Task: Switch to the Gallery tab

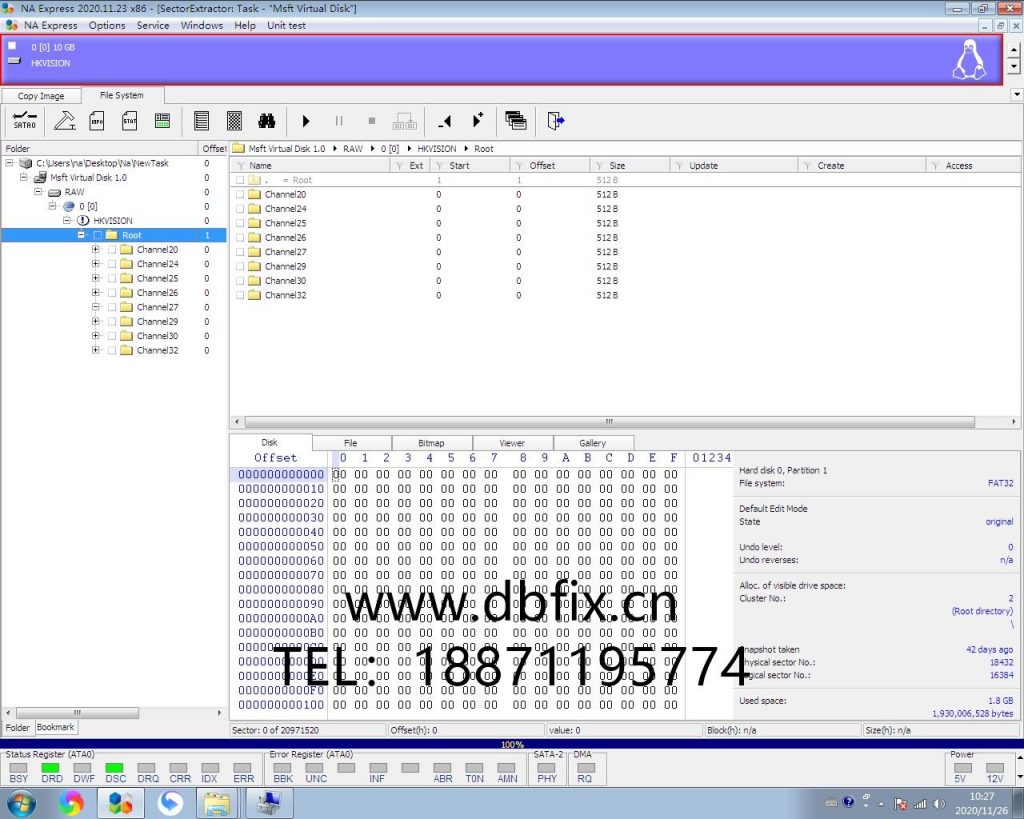Action: [x=592, y=443]
